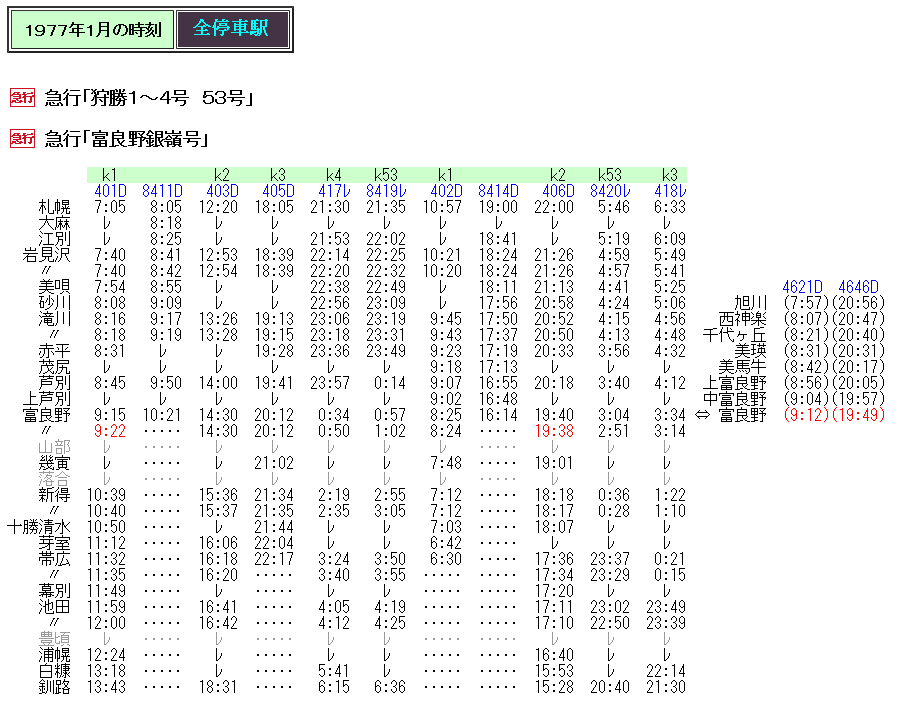This screenshot has height=704, width=900.
Task: Click the red 急行 icon beside 富良野銀嶺号
Action: pos(22,138)
